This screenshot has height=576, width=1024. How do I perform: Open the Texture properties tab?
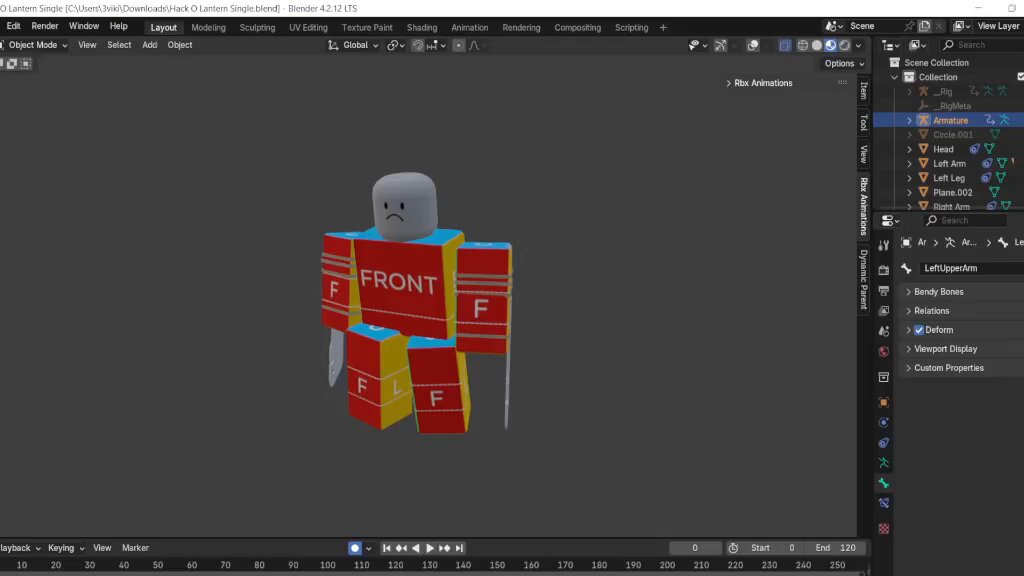coord(884,528)
